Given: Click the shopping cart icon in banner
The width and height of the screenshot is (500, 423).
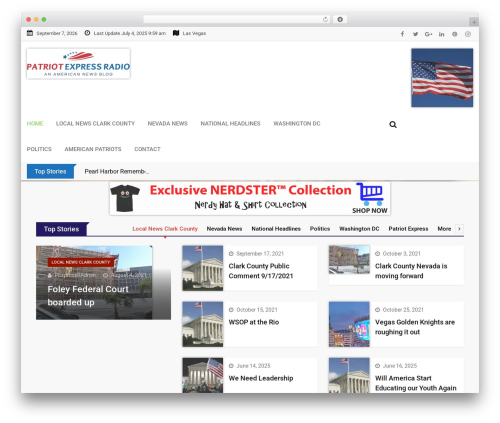Looking at the screenshot, I should click(370, 194).
